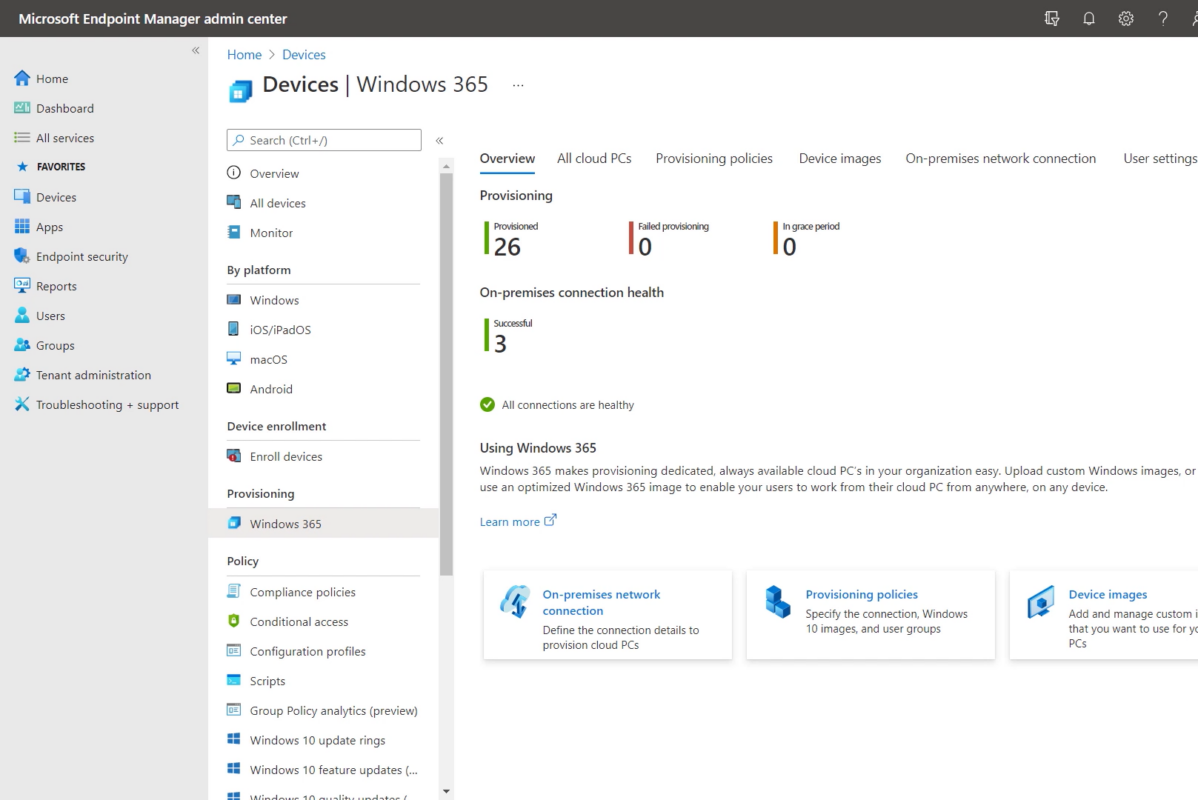Click the Overview info icon in the Devices menu

click(x=234, y=173)
